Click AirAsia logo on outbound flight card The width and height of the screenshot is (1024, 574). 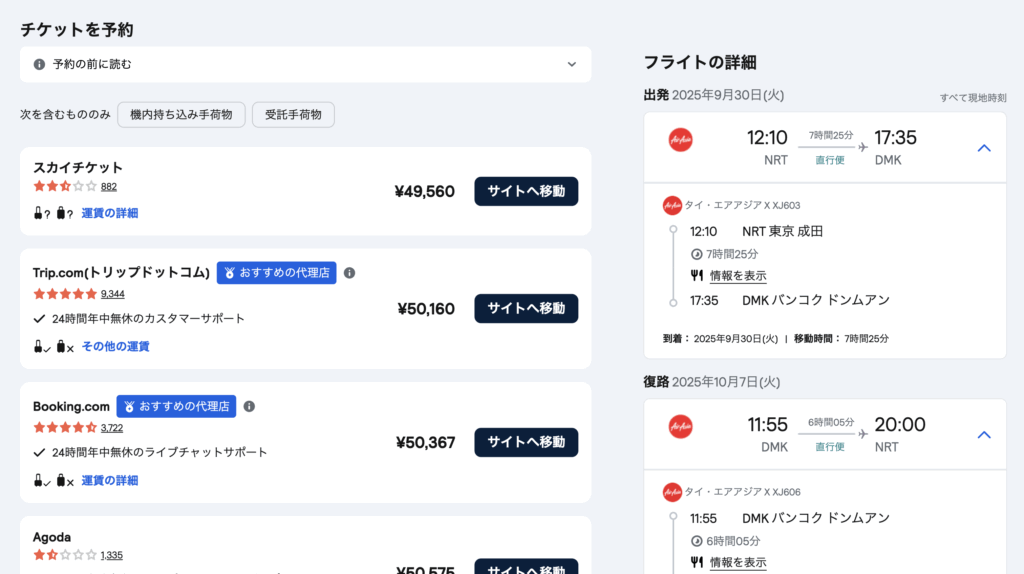pos(680,140)
